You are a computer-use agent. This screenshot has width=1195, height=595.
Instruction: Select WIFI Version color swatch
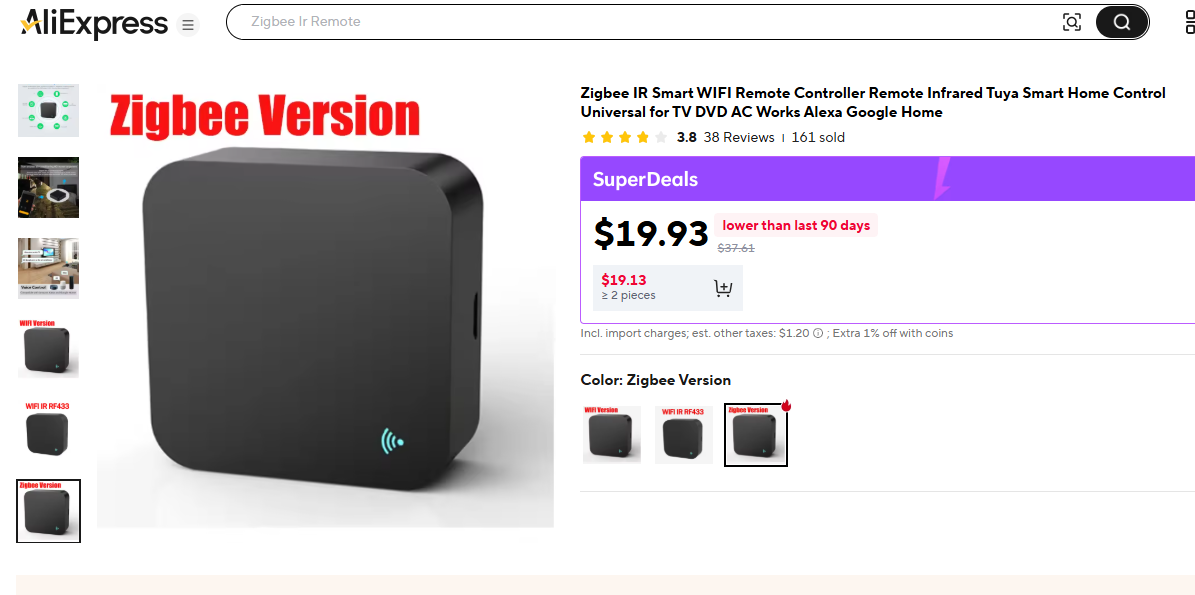click(611, 434)
